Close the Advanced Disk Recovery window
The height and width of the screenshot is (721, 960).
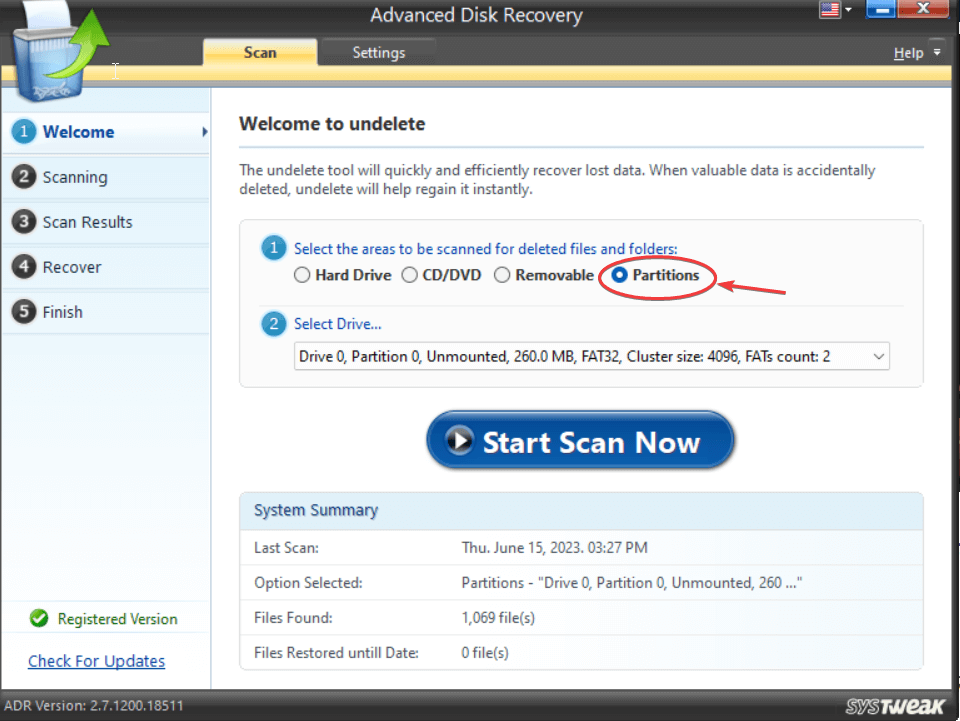point(923,9)
